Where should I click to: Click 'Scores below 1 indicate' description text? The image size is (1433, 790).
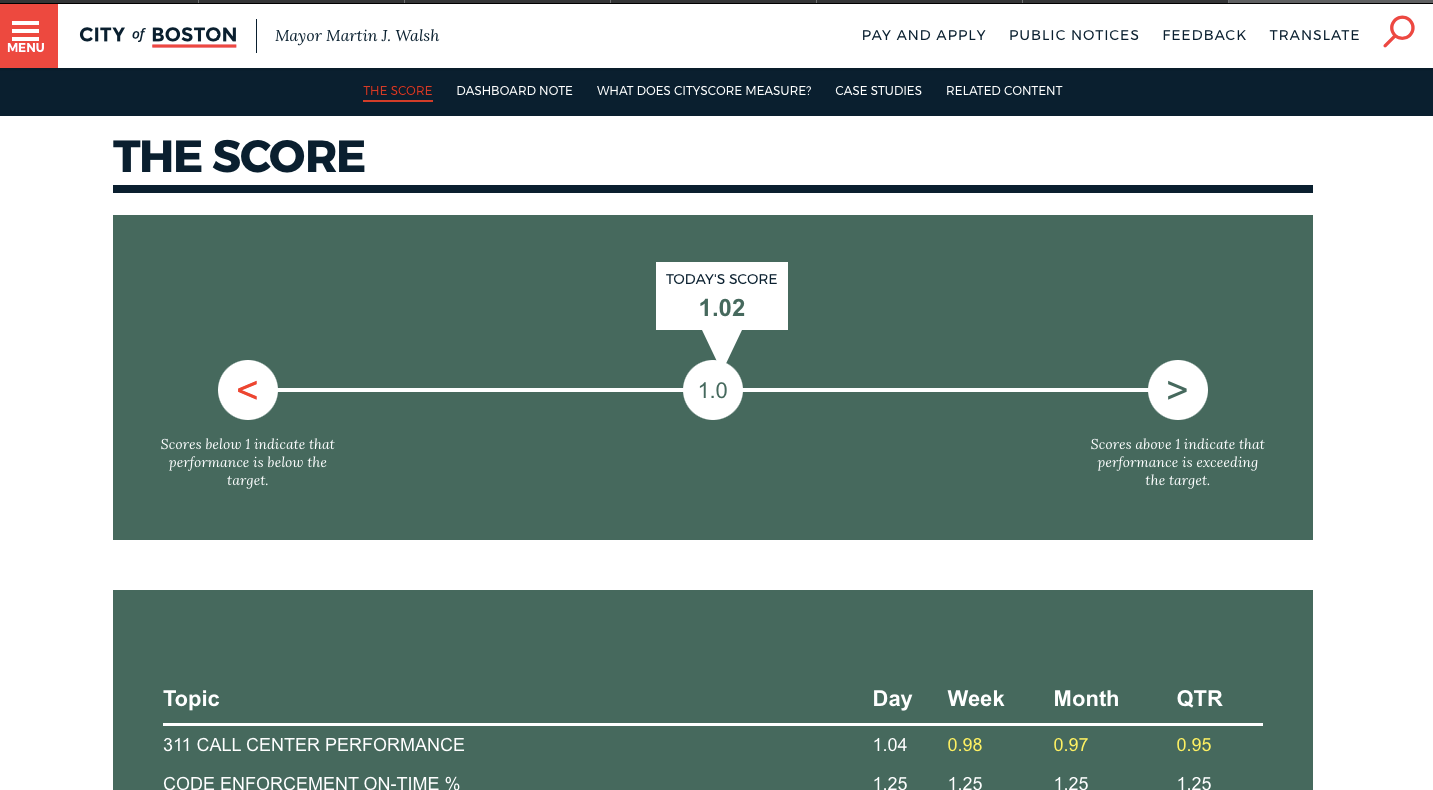click(x=248, y=462)
